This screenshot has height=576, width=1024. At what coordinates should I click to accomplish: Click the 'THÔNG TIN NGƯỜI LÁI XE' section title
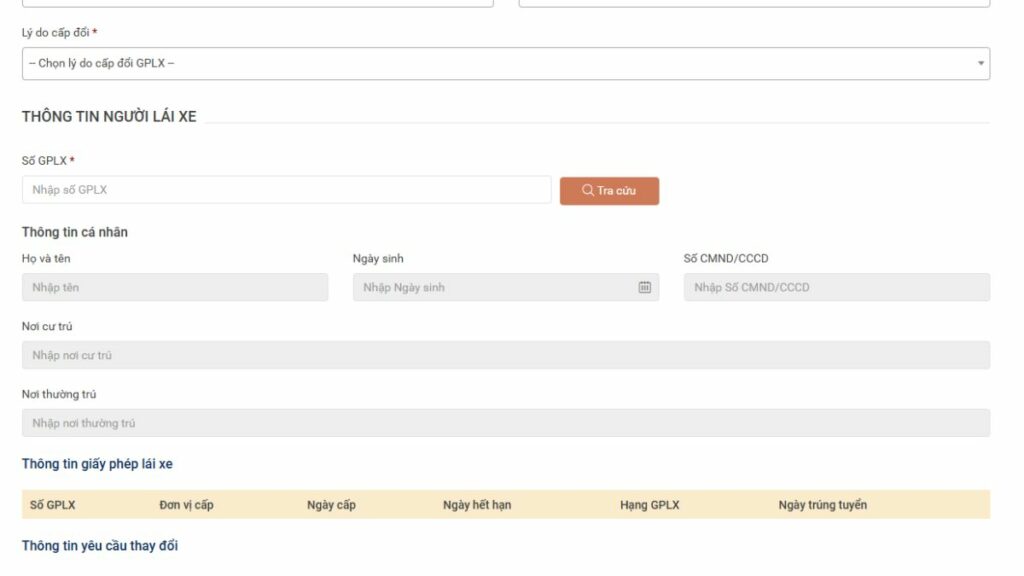pyautogui.click(x=109, y=117)
